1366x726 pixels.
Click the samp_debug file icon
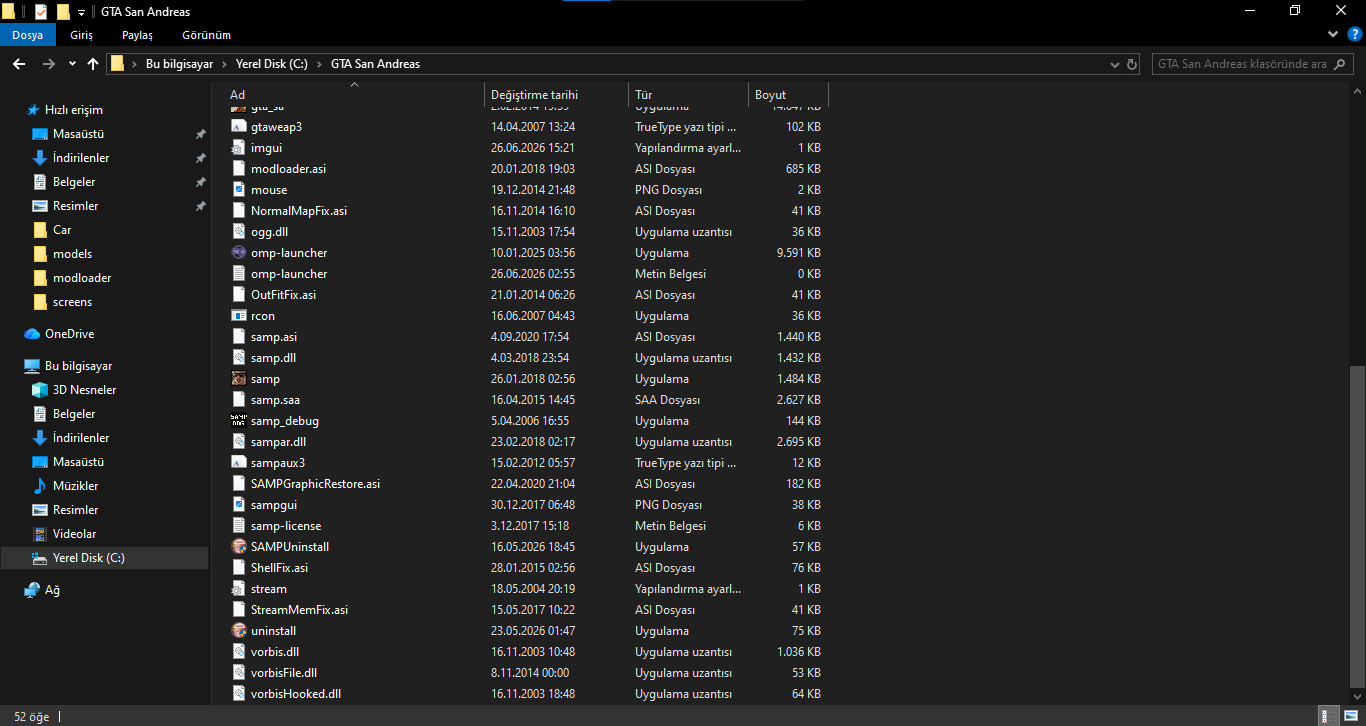click(239, 421)
